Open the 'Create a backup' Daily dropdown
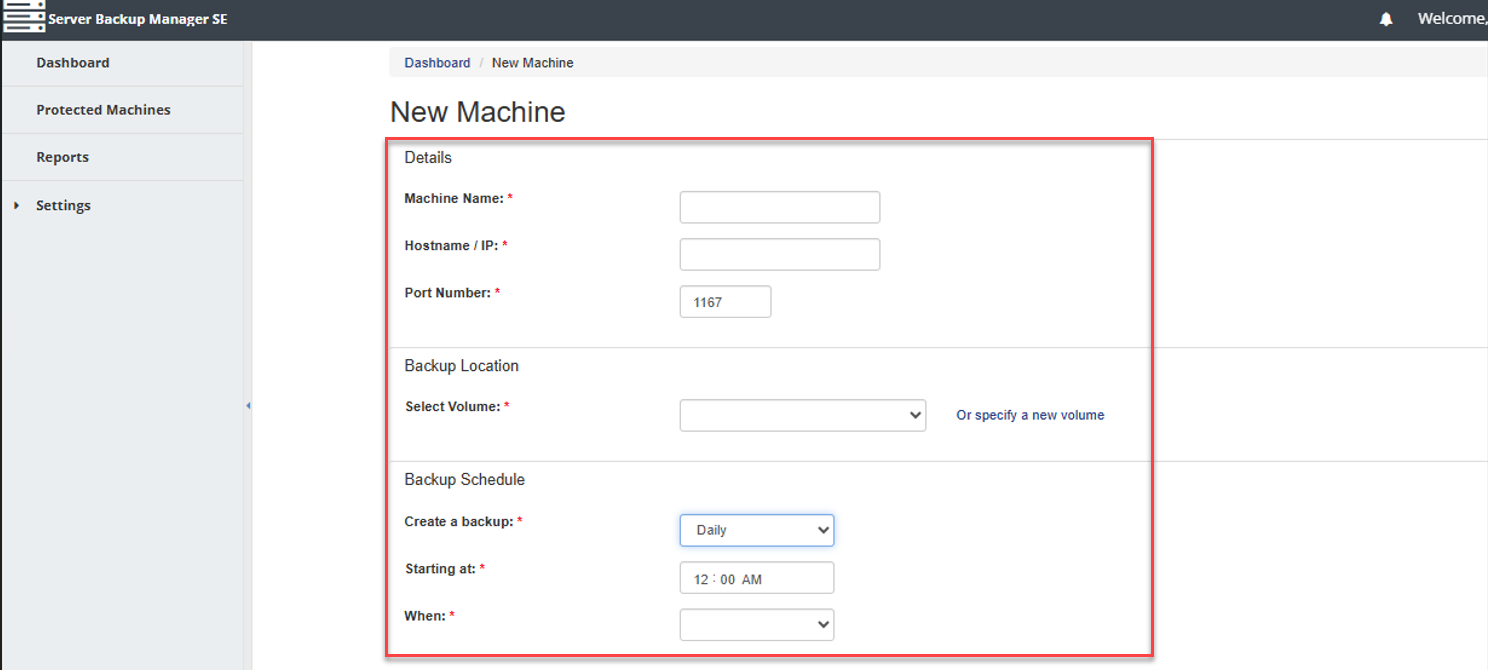The image size is (1488, 670). pos(757,530)
